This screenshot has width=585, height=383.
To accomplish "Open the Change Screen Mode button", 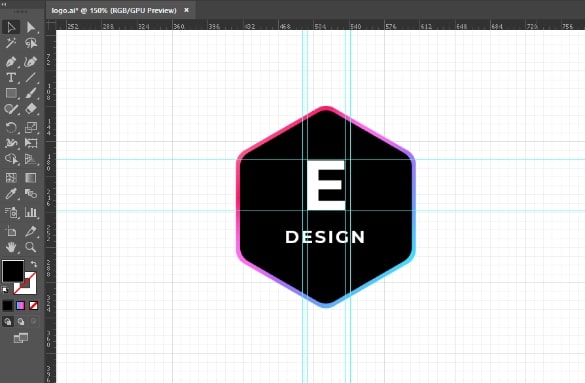I will 21,338.
